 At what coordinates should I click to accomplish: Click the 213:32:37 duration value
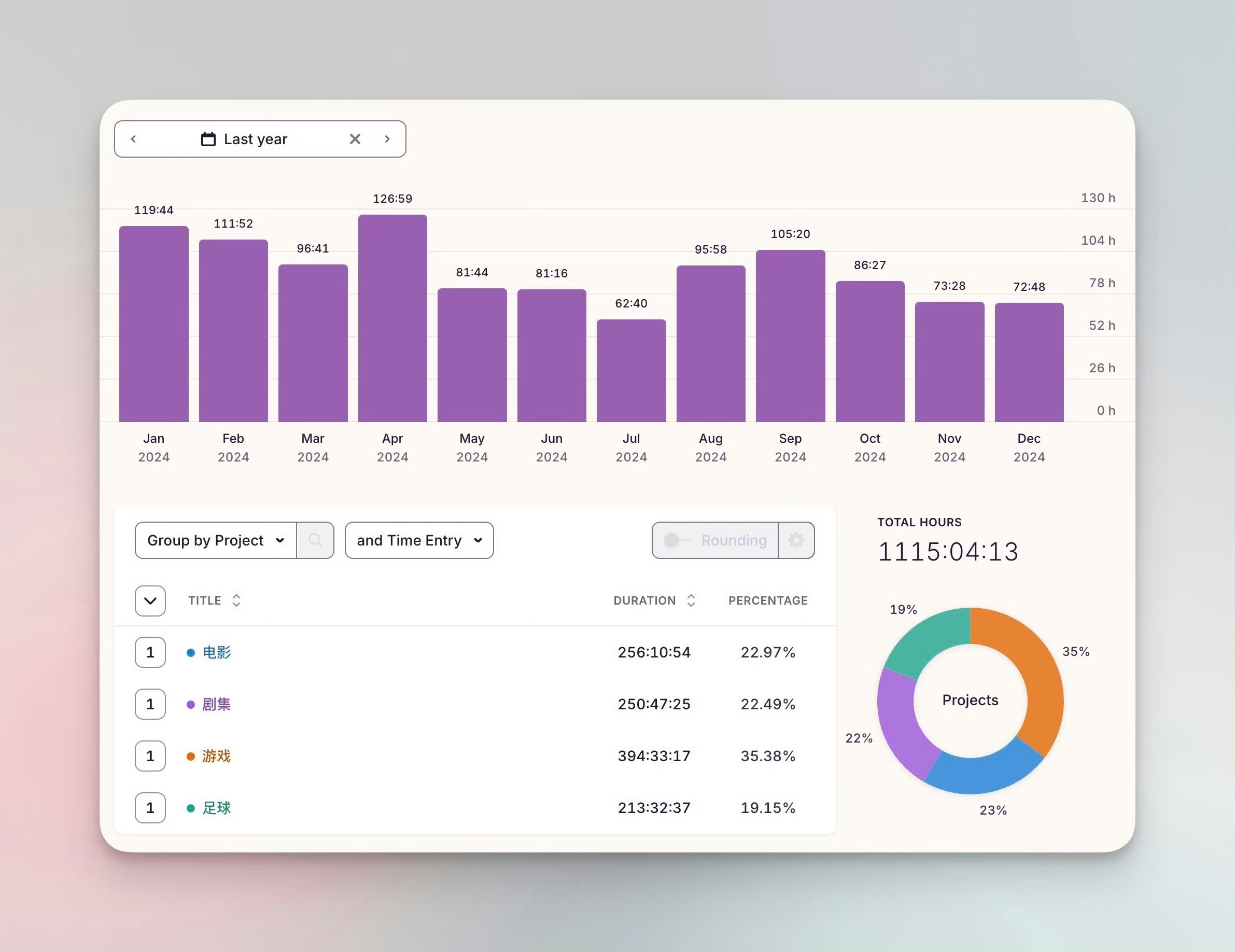pyautogui.click(x=654, y=808)
